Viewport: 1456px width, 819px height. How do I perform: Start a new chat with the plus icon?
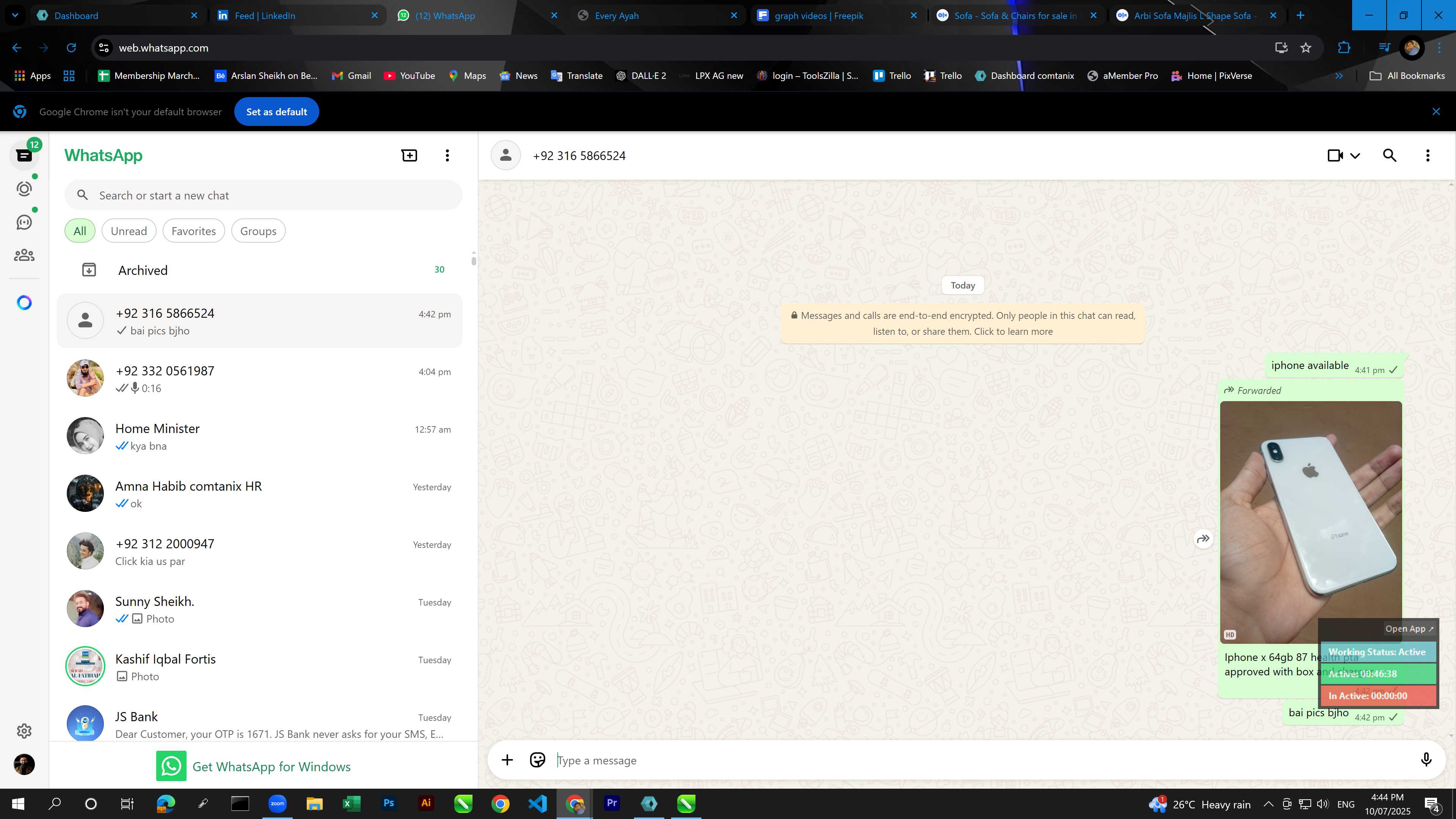click(x=409, y=155)
